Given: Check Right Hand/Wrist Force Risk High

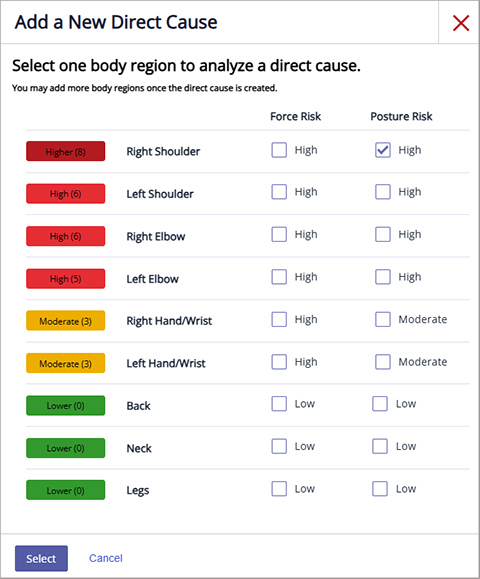Looking at the screenshot, I should (279, 319).
